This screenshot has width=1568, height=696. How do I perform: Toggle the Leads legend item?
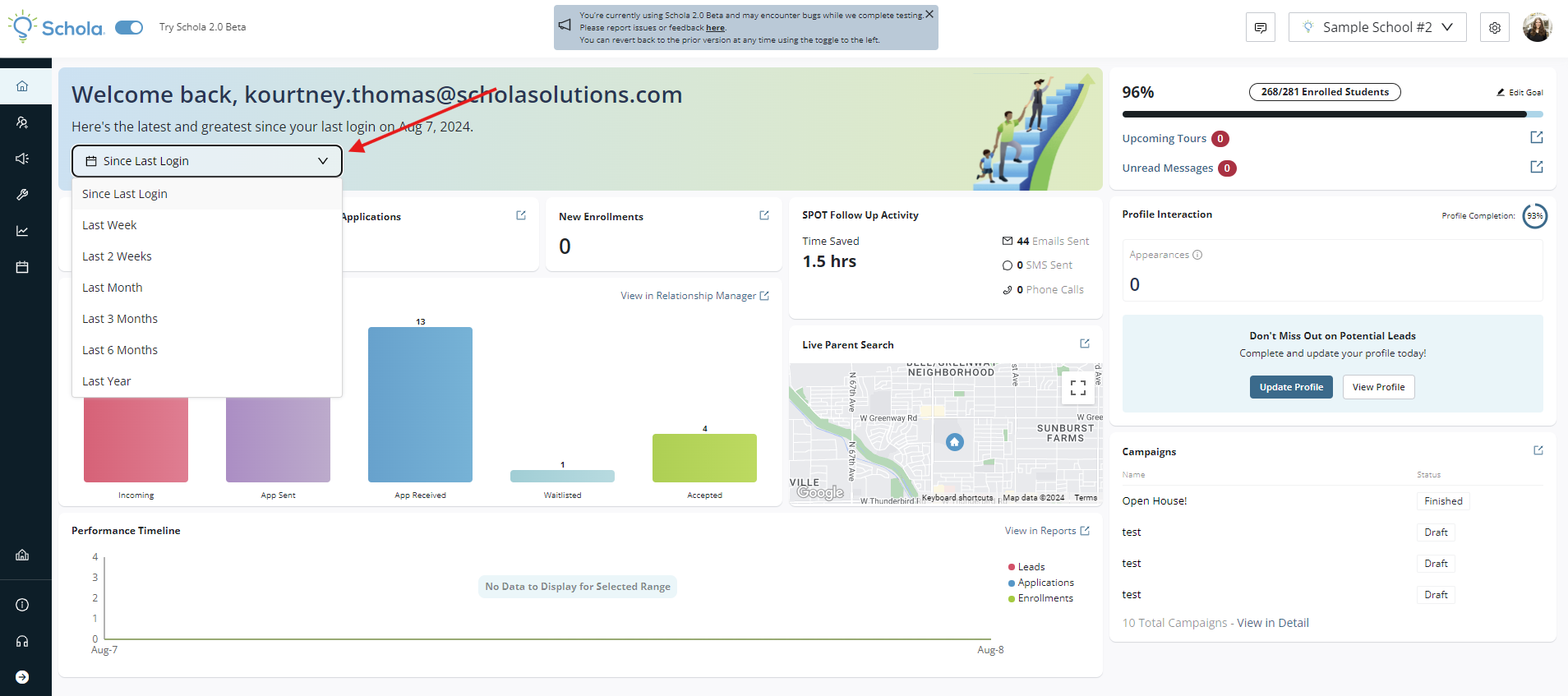pos(1026,567)
